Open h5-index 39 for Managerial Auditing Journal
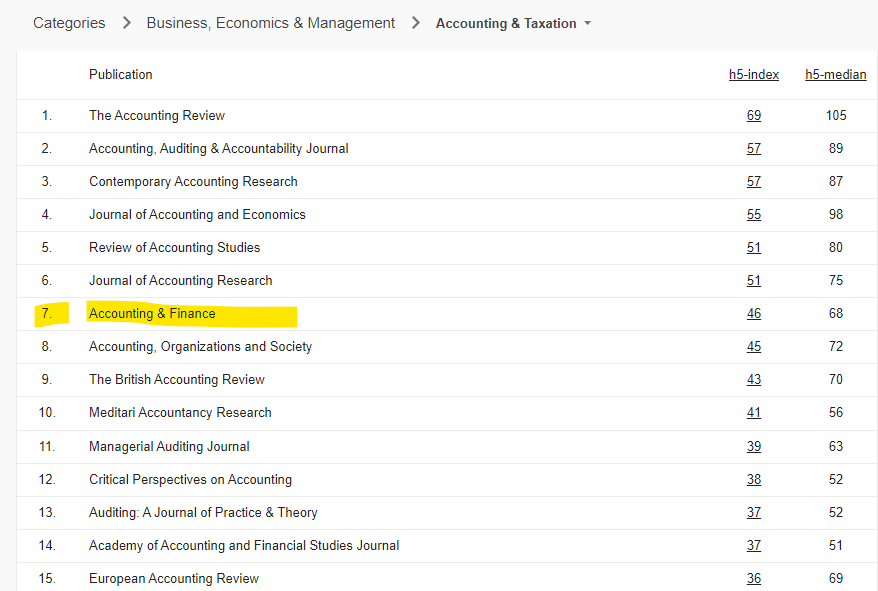Screen dimensions: 878x591 tap(754, 446)
